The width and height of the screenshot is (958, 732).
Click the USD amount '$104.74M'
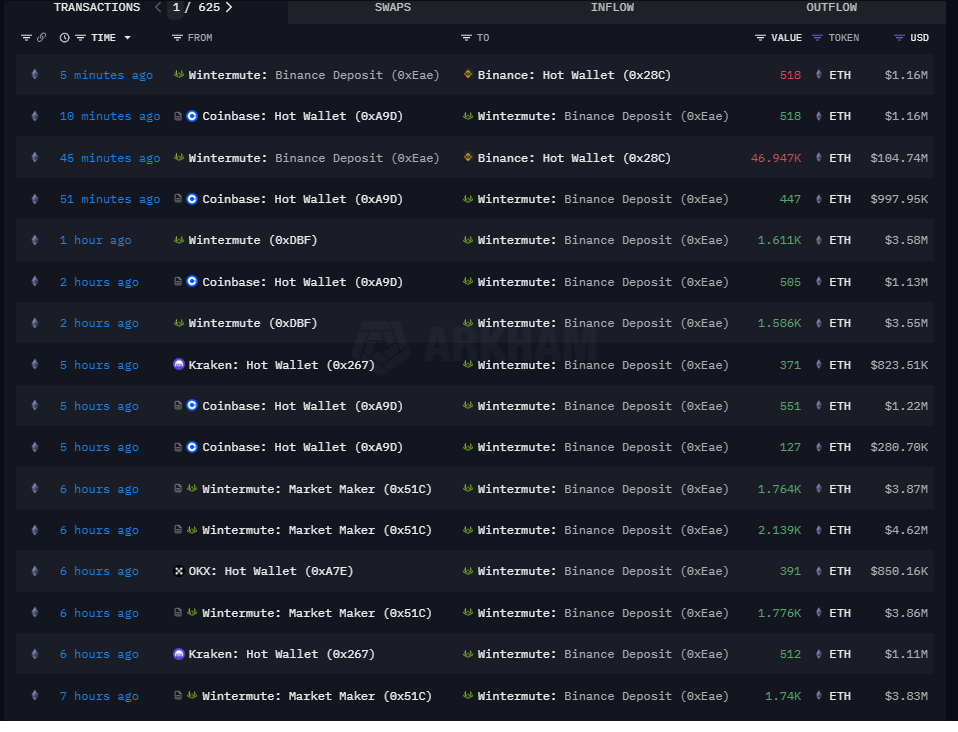[x=899, y=158]
